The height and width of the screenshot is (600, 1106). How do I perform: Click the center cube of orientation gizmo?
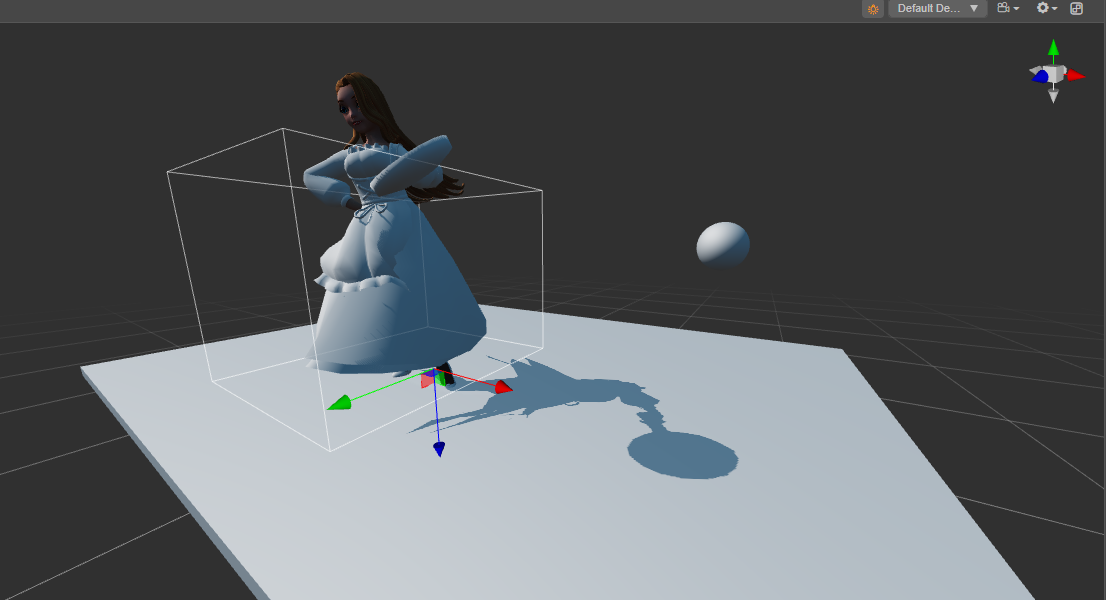[1055, 74]
